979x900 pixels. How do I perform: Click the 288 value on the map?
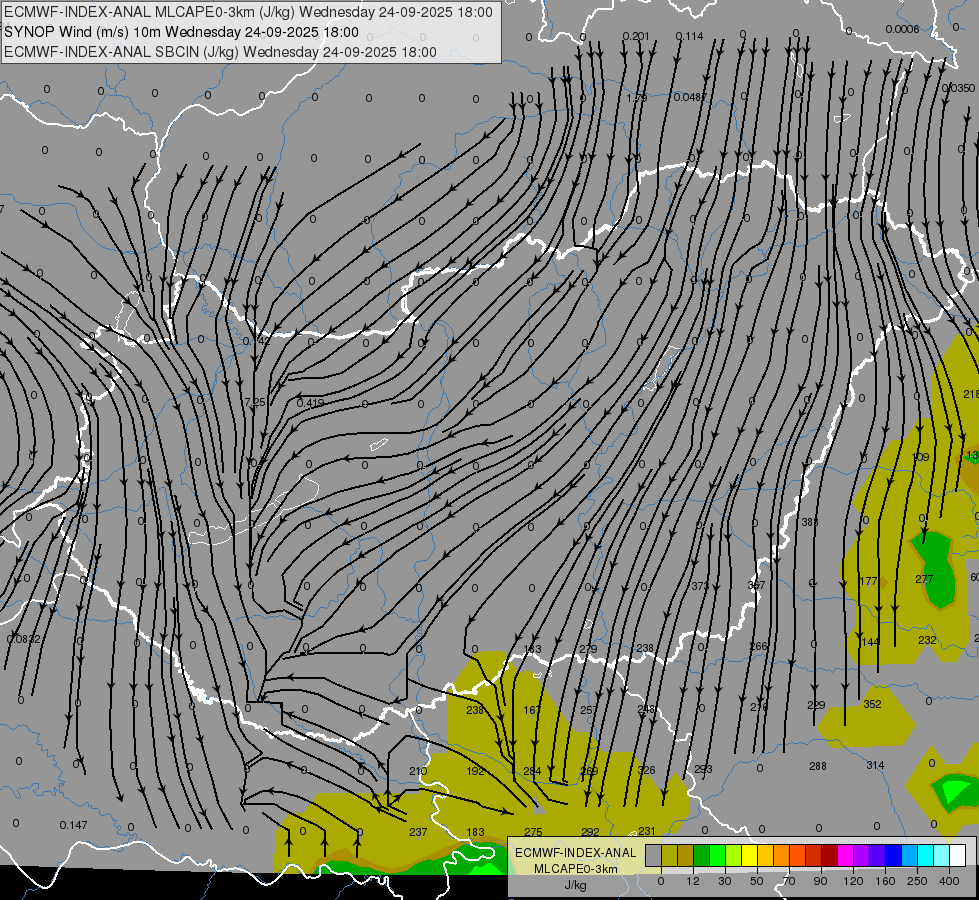pyautogui.click(x=818, y=766)
